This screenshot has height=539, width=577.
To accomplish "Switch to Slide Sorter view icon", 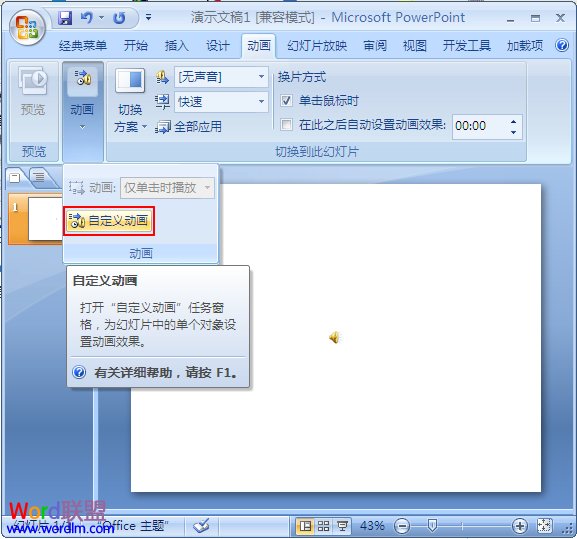I will [323, 526].
